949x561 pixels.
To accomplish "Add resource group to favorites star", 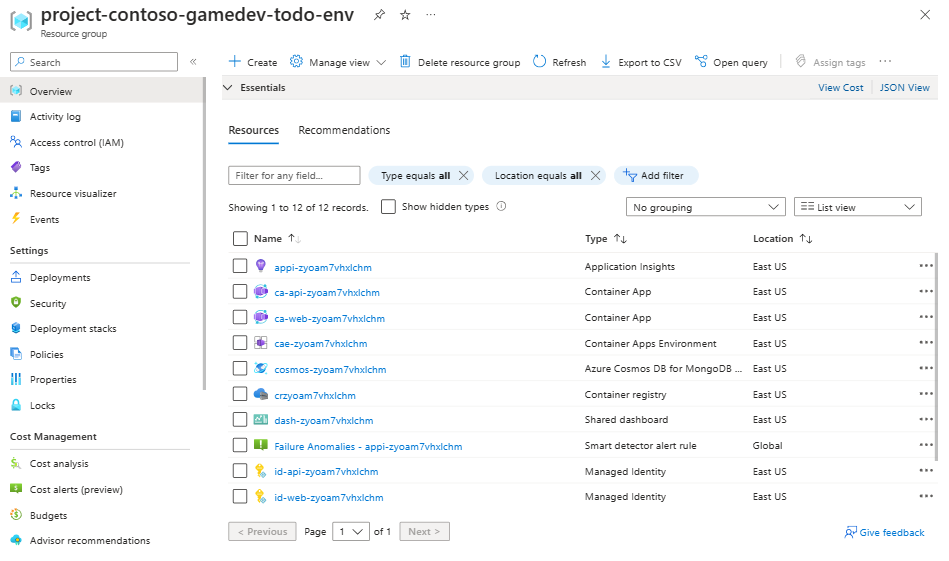I will click(x=405, y=15).
